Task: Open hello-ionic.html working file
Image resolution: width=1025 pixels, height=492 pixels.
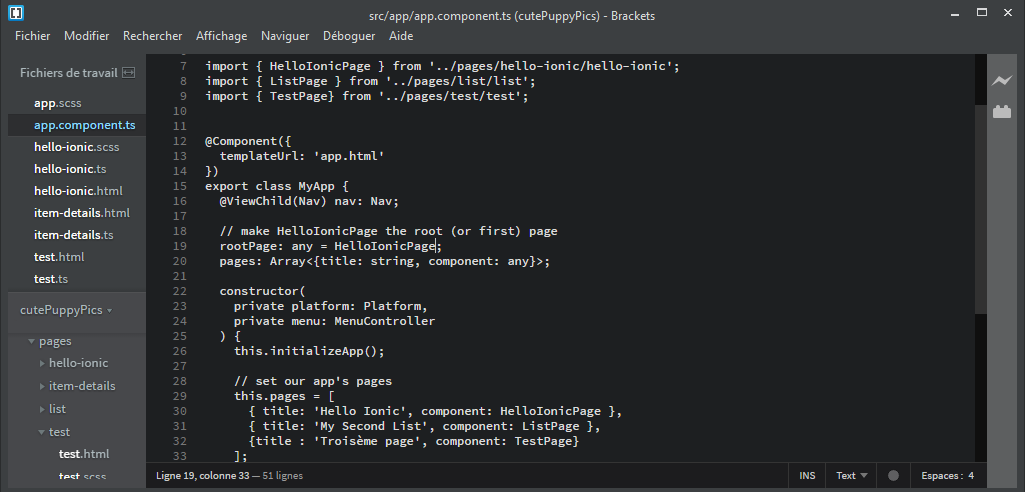Action: [77, 191]
